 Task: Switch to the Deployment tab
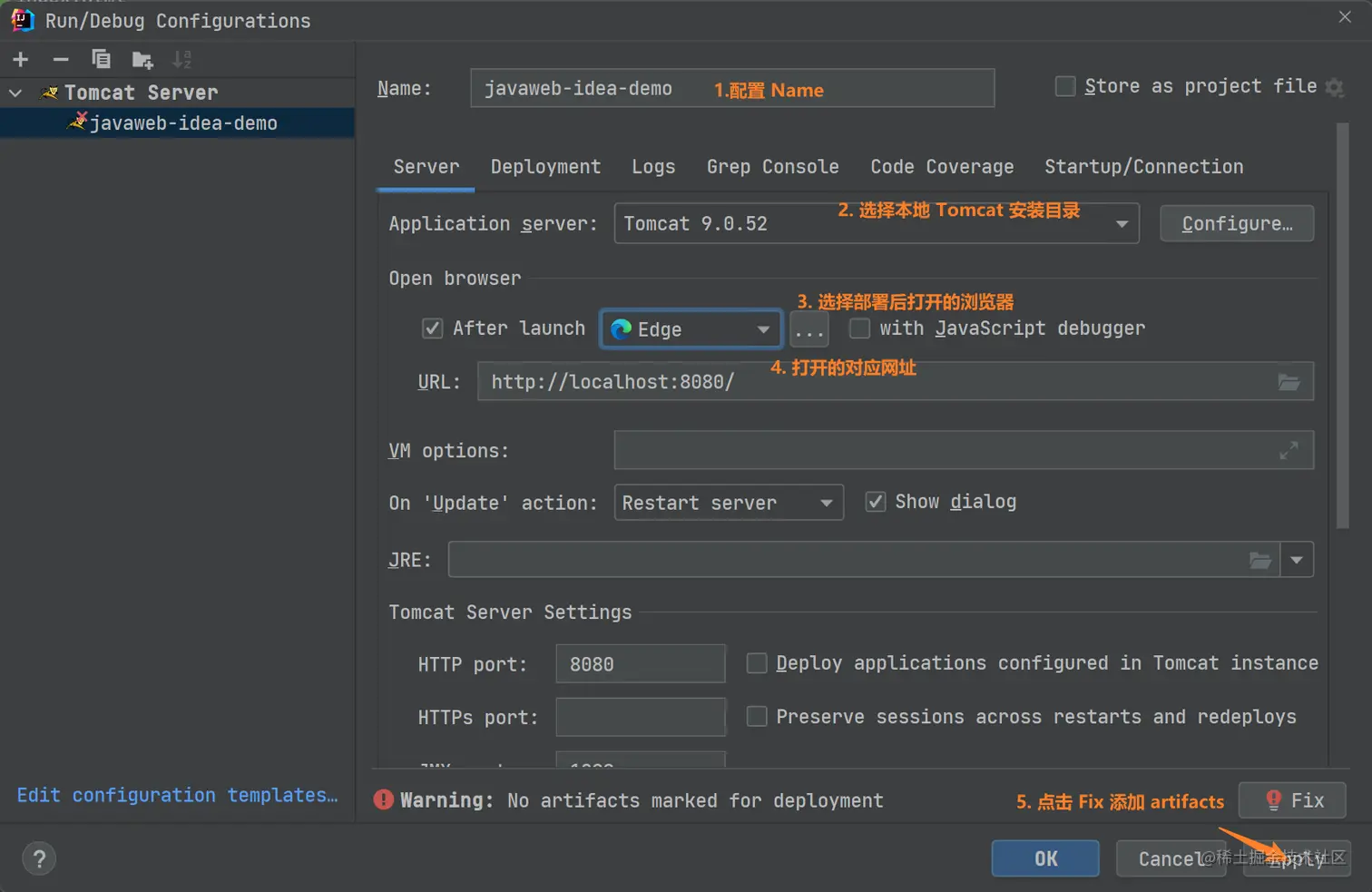pos(545,167)
